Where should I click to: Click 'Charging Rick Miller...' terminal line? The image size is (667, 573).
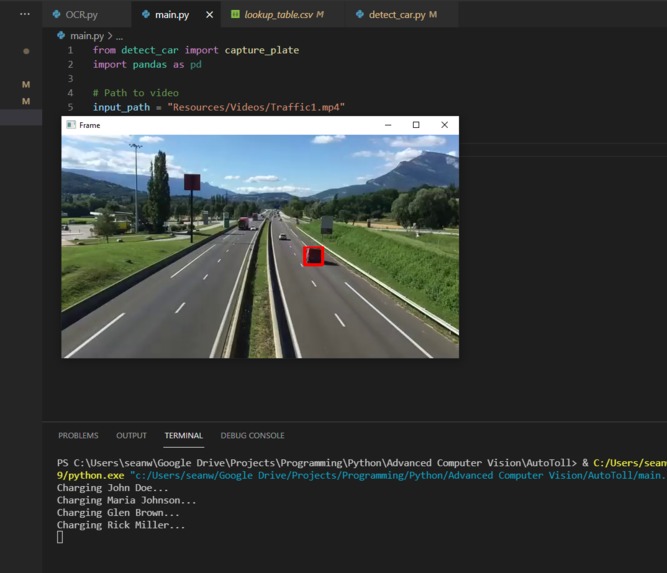point(121,525)
